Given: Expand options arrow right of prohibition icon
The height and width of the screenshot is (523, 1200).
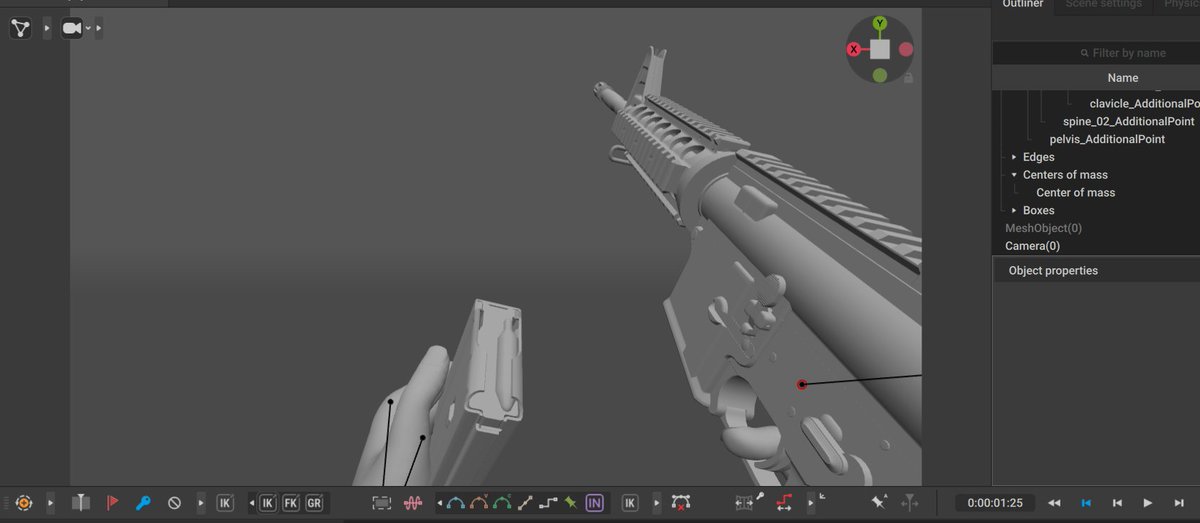Looking at the screenshot, I should click(x=201, y=503).
